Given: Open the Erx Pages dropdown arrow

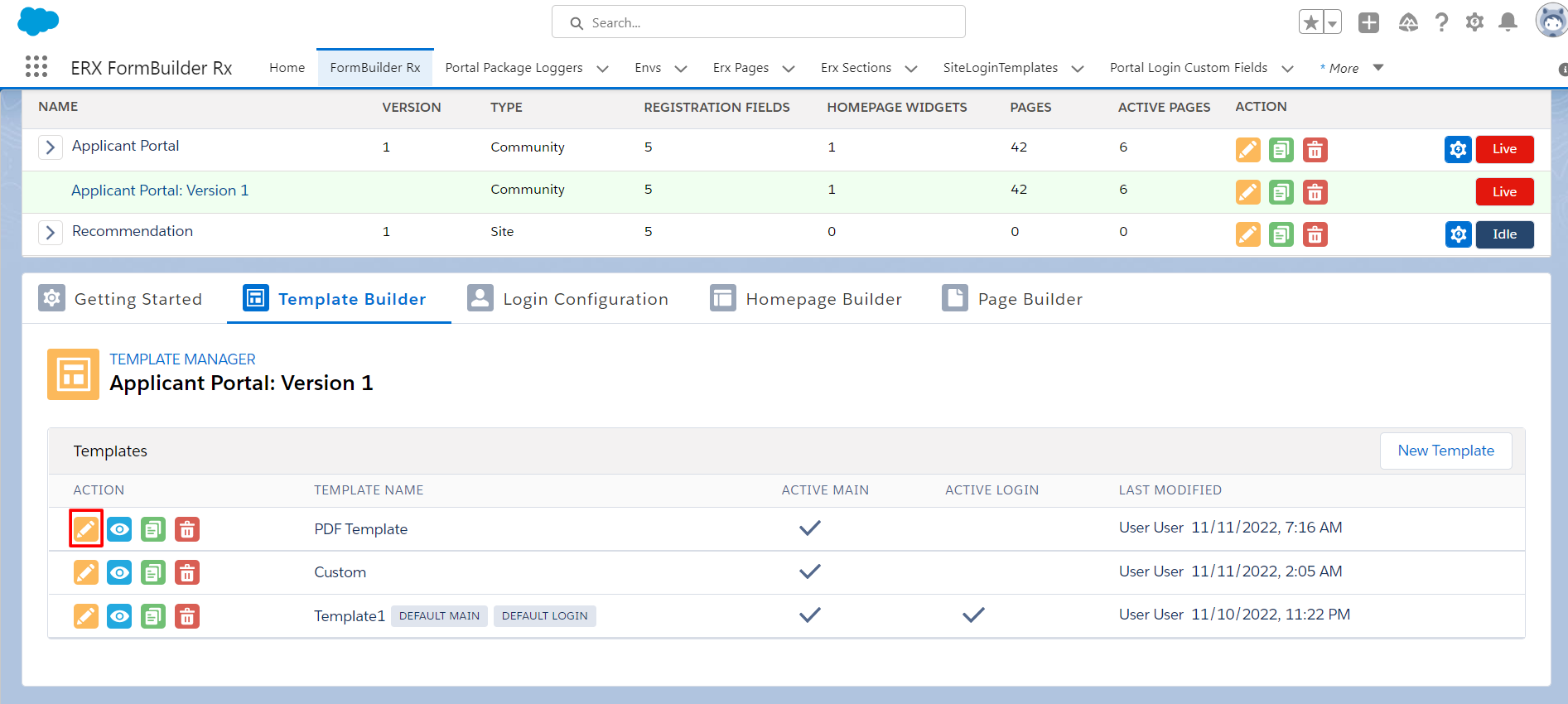Looking at the screenshot, I should point(789,69).
